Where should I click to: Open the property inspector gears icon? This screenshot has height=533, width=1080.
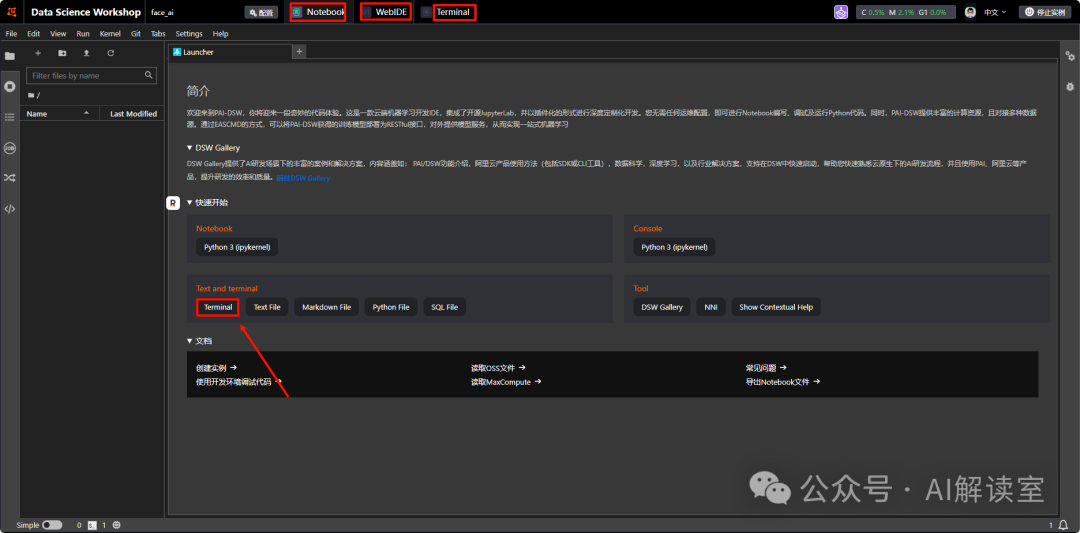point(1070,56)
